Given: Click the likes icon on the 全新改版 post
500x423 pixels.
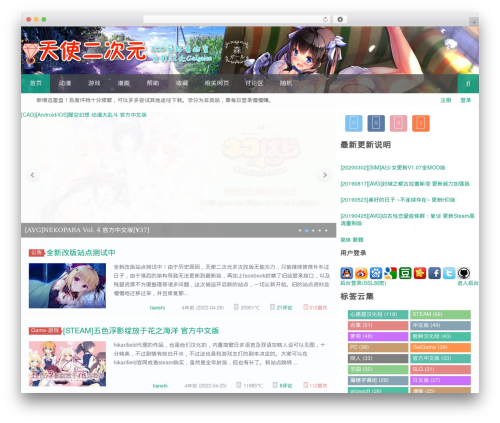Looking at the screenshot, I should point(306,307).
